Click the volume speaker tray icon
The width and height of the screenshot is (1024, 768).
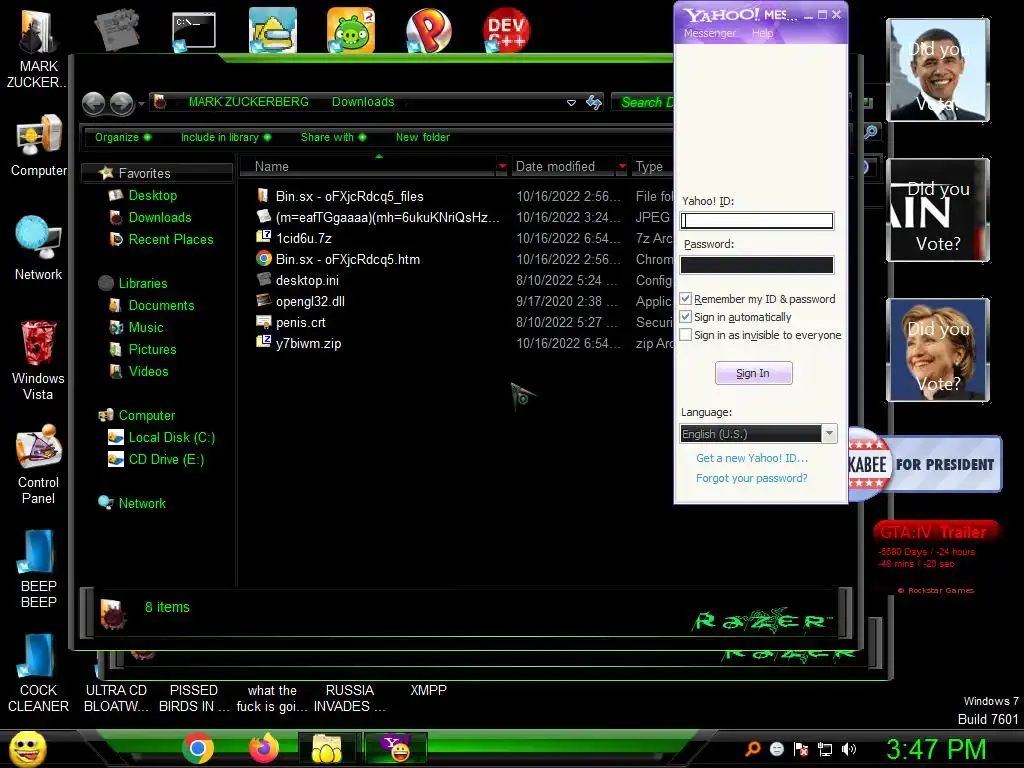click(849, 749)
